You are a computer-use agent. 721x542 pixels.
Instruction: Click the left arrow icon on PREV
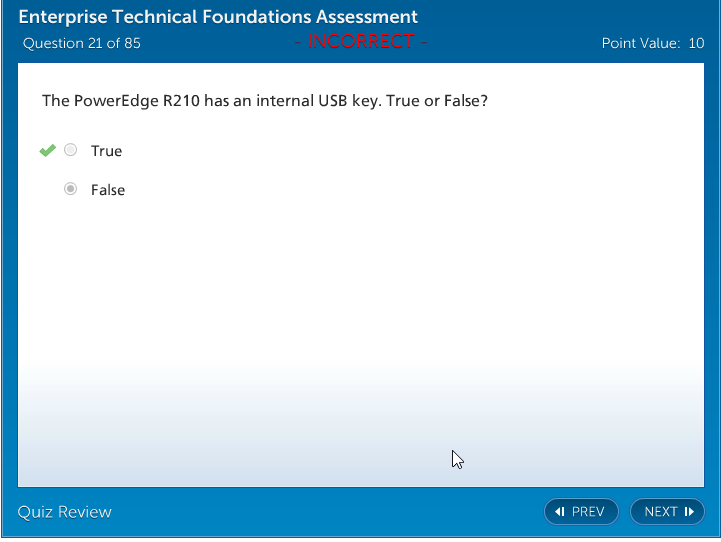click(560, 512)
